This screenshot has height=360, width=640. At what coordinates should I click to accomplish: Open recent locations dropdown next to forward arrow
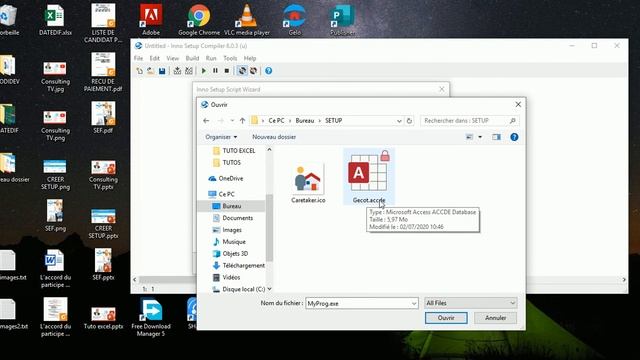coord(232,121)
